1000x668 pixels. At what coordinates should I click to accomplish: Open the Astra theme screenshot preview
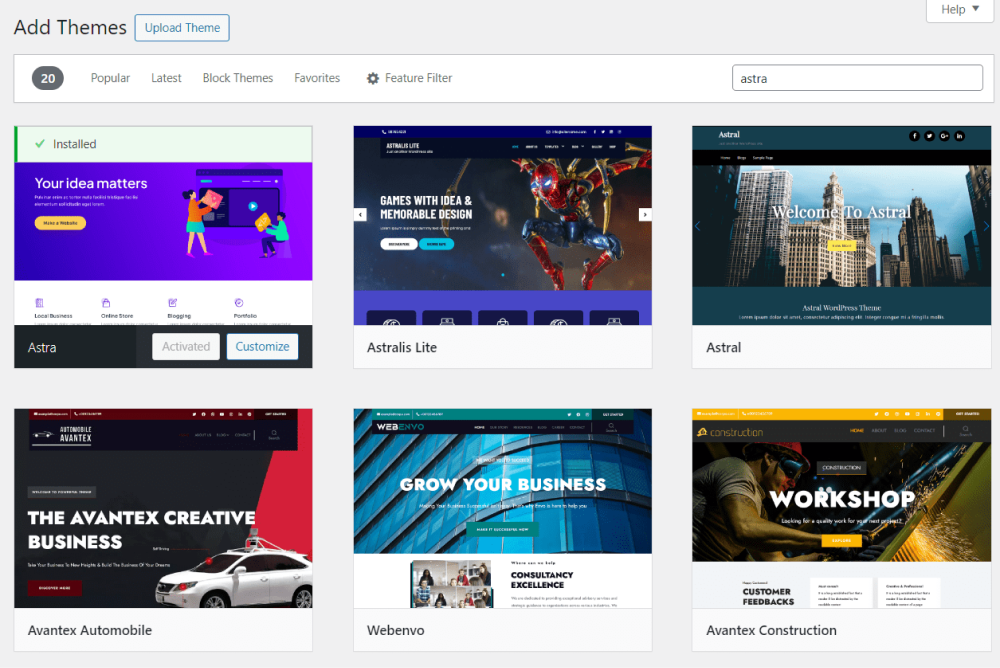[163, 243]
